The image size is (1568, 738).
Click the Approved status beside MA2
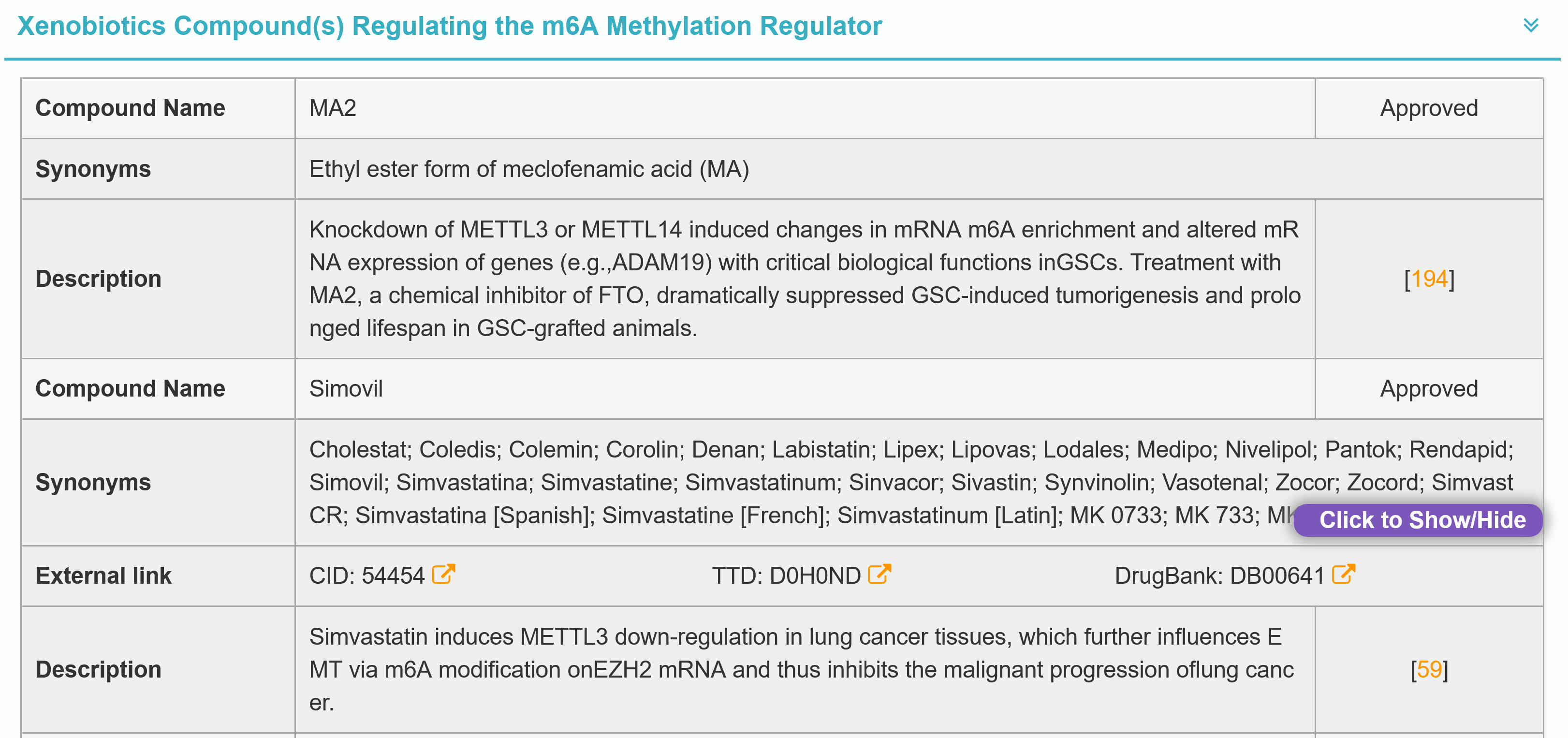click(x=1429, y=108)
